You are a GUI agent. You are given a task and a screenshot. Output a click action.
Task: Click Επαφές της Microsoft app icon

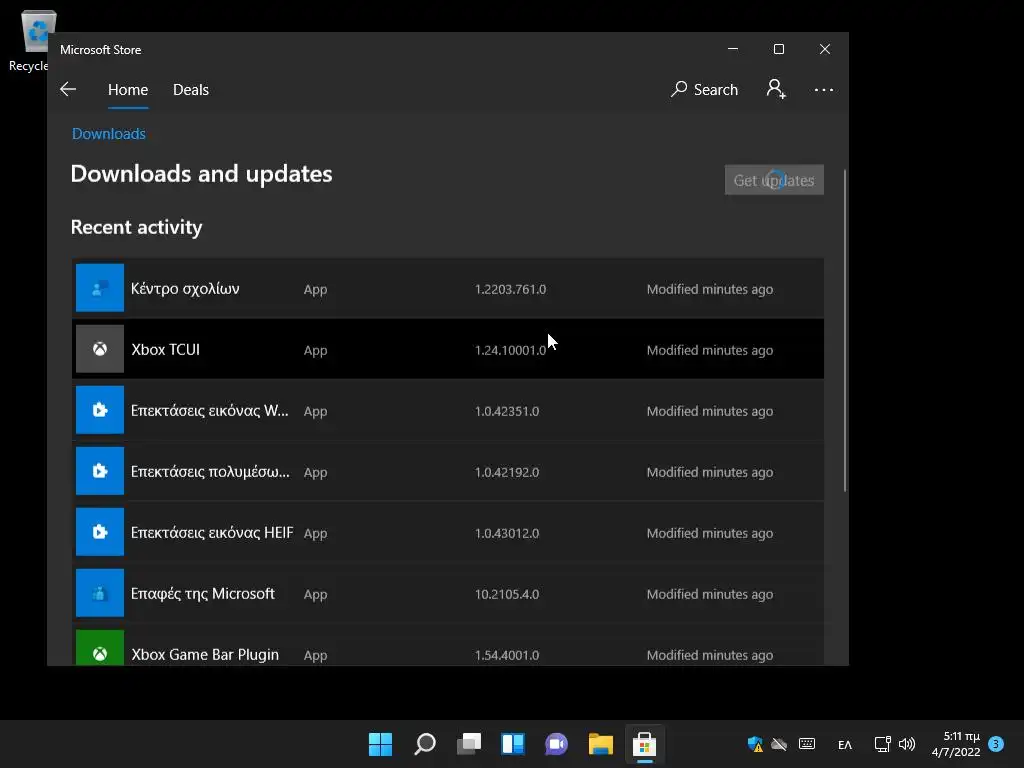coord(100,593)
